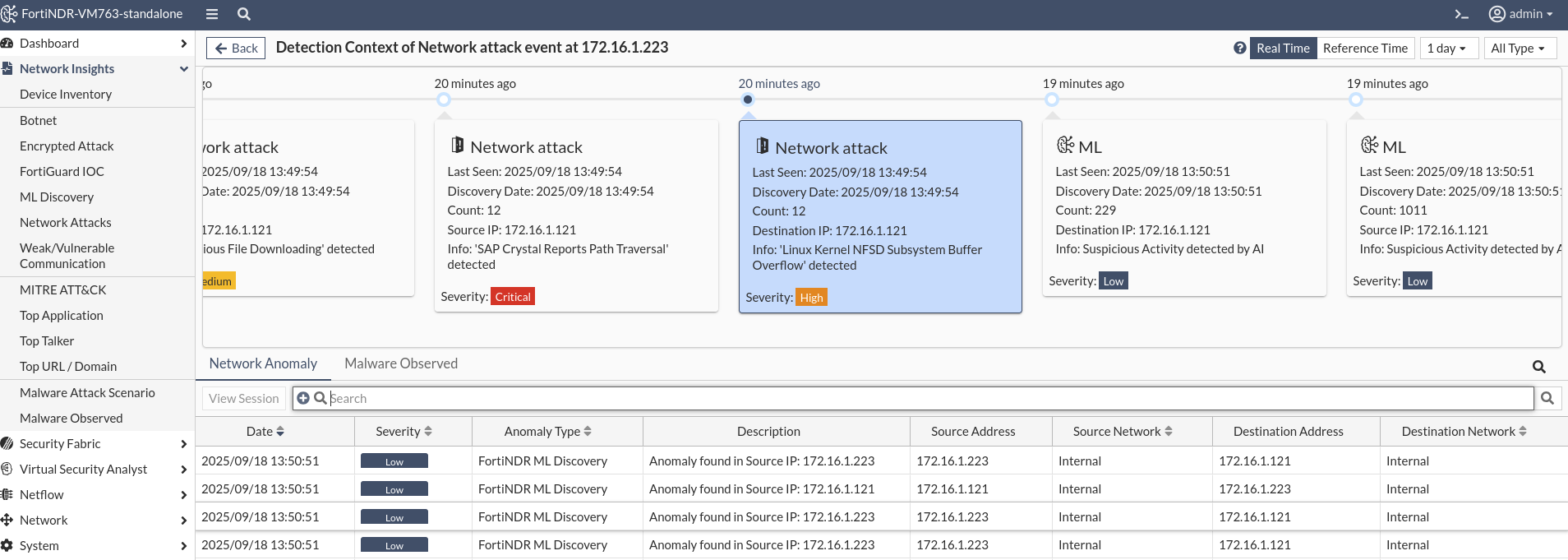1568x560 pixels.
Task: Select the first 20 minutes ago timeline marker
Action: coord(444,100)
